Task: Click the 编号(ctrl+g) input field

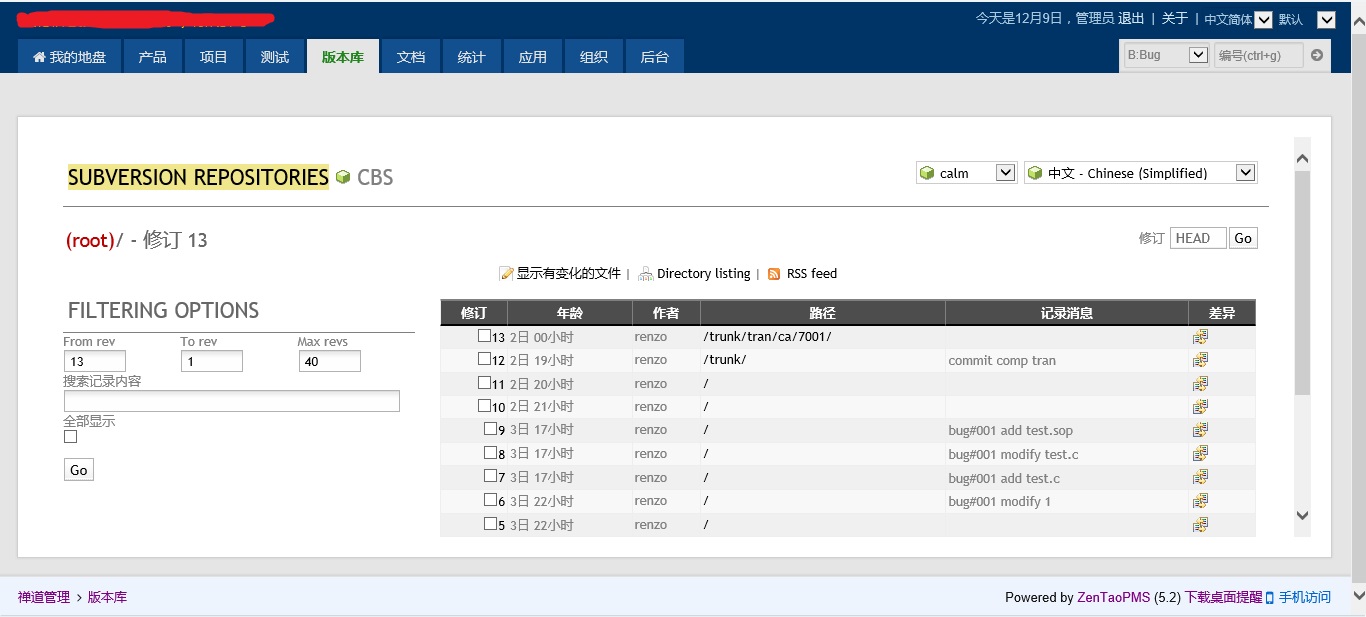Action: (x=1258, y=55)
